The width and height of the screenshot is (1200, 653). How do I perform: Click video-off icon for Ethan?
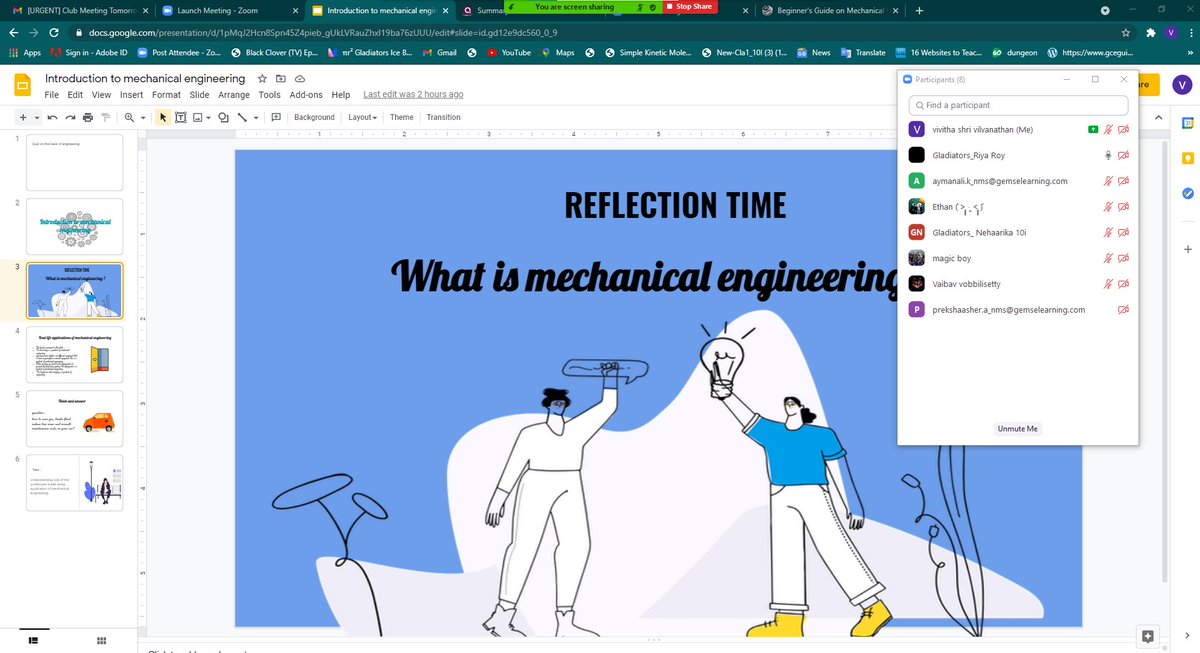tap(1123, 207)
